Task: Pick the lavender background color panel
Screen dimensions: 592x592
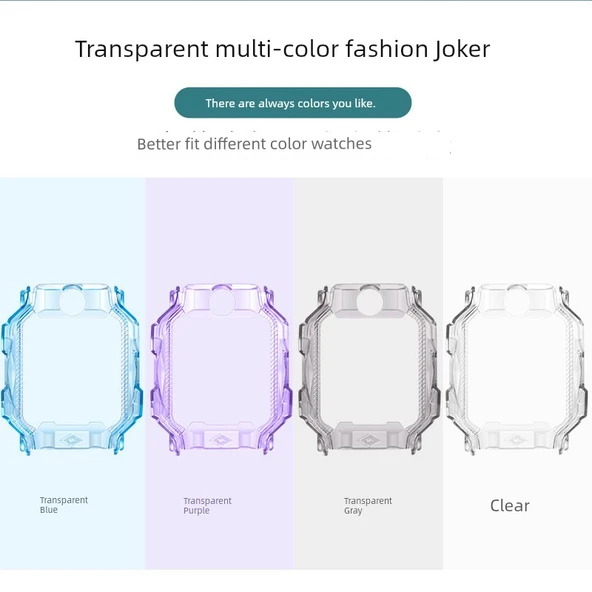Action: coord(220,373)
